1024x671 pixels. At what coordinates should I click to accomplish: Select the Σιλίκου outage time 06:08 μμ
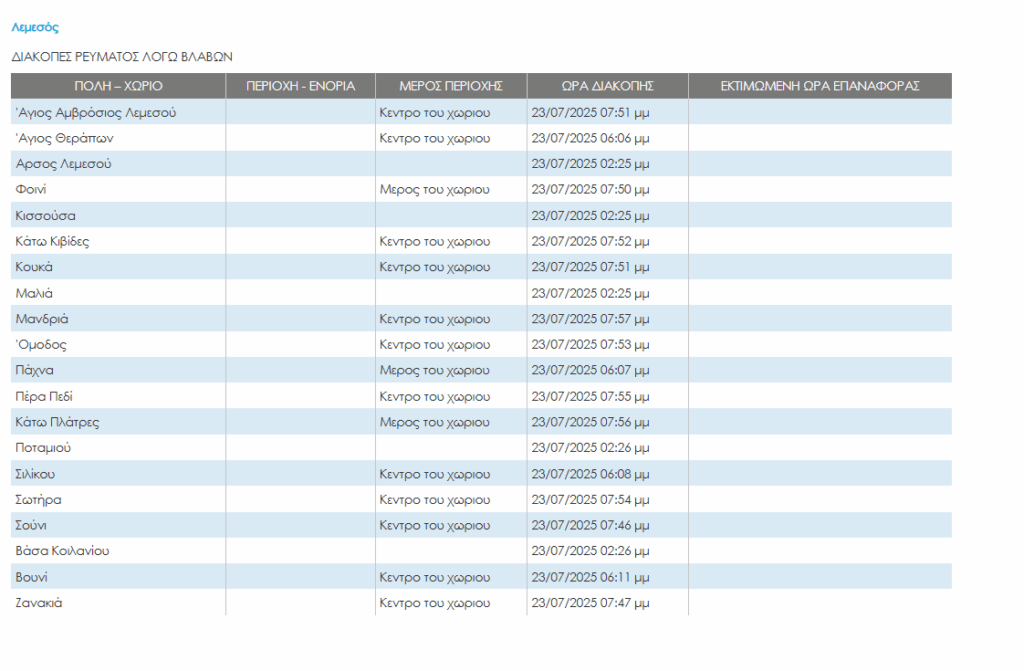coord(590,474)
